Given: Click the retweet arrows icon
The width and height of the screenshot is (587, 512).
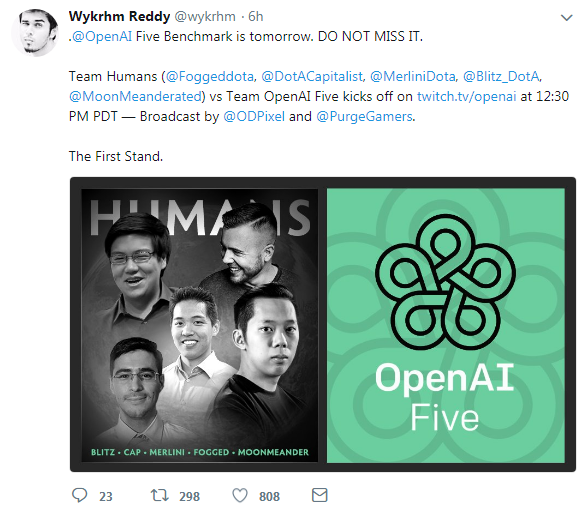Looking at the screenshot, I should coord(159,495).
